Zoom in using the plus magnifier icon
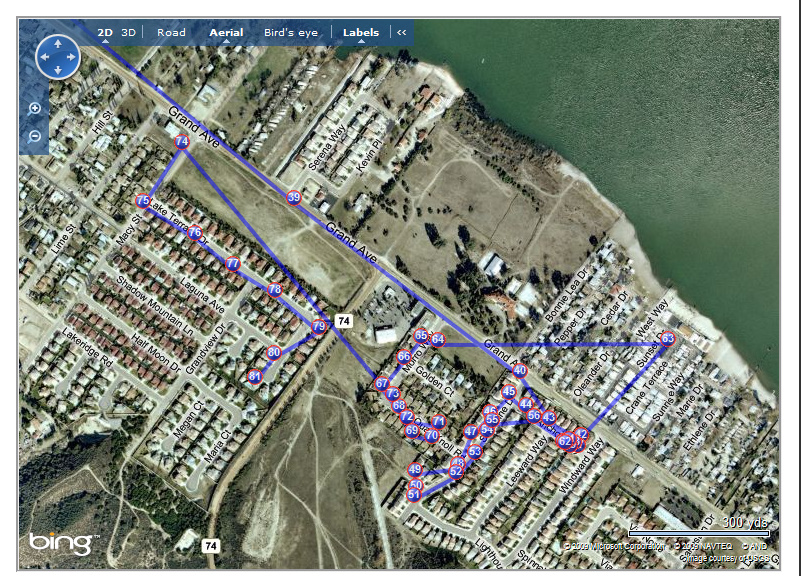 tap(34, 108)
